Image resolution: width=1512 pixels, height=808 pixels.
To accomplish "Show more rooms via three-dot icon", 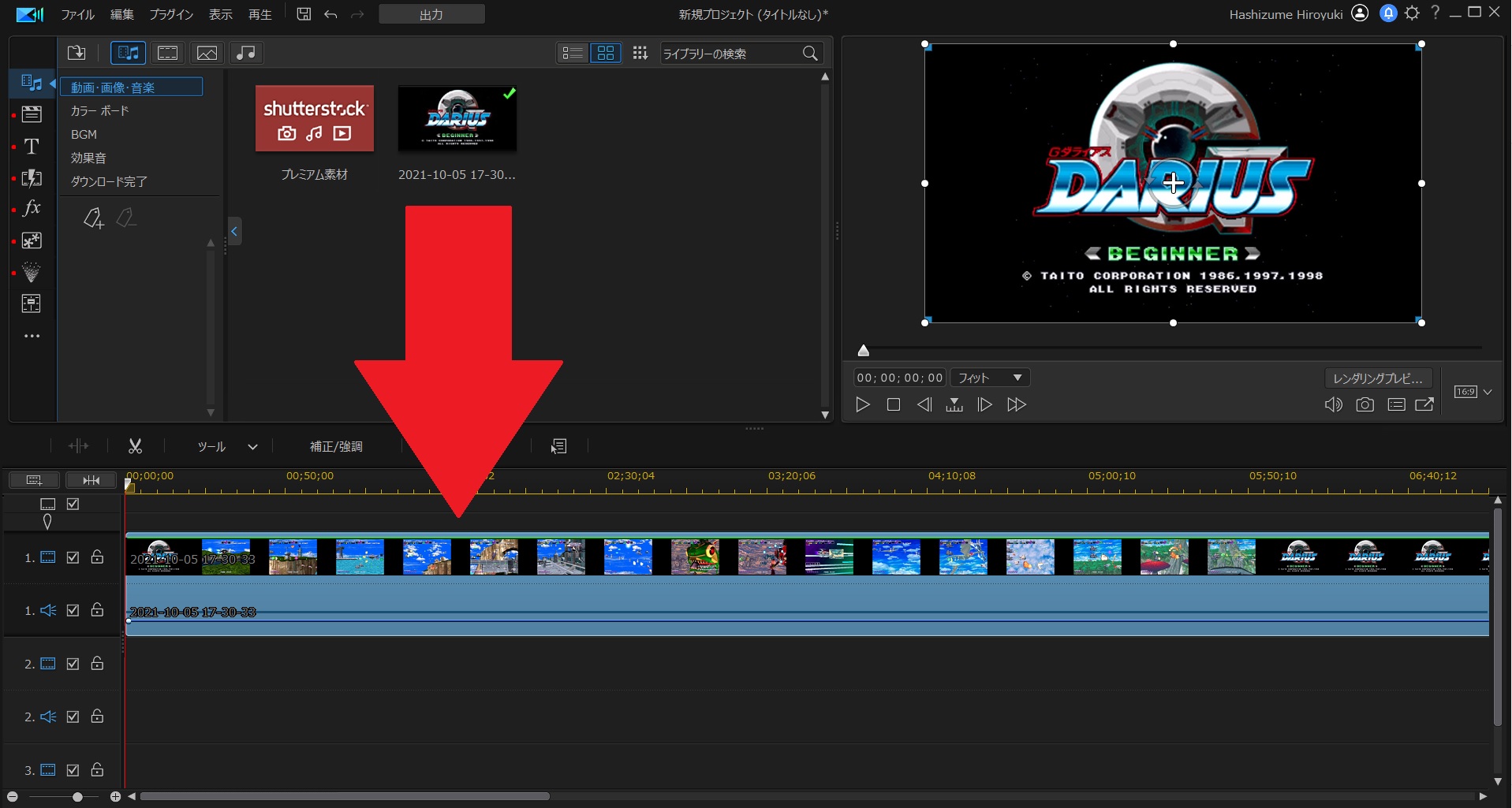I will 32,336.
